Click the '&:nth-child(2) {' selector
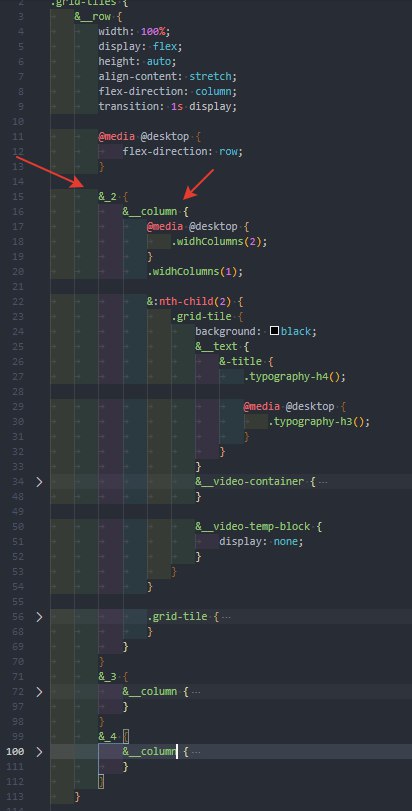The height and width of the screenshot is (811, 412). pos(195,302)
